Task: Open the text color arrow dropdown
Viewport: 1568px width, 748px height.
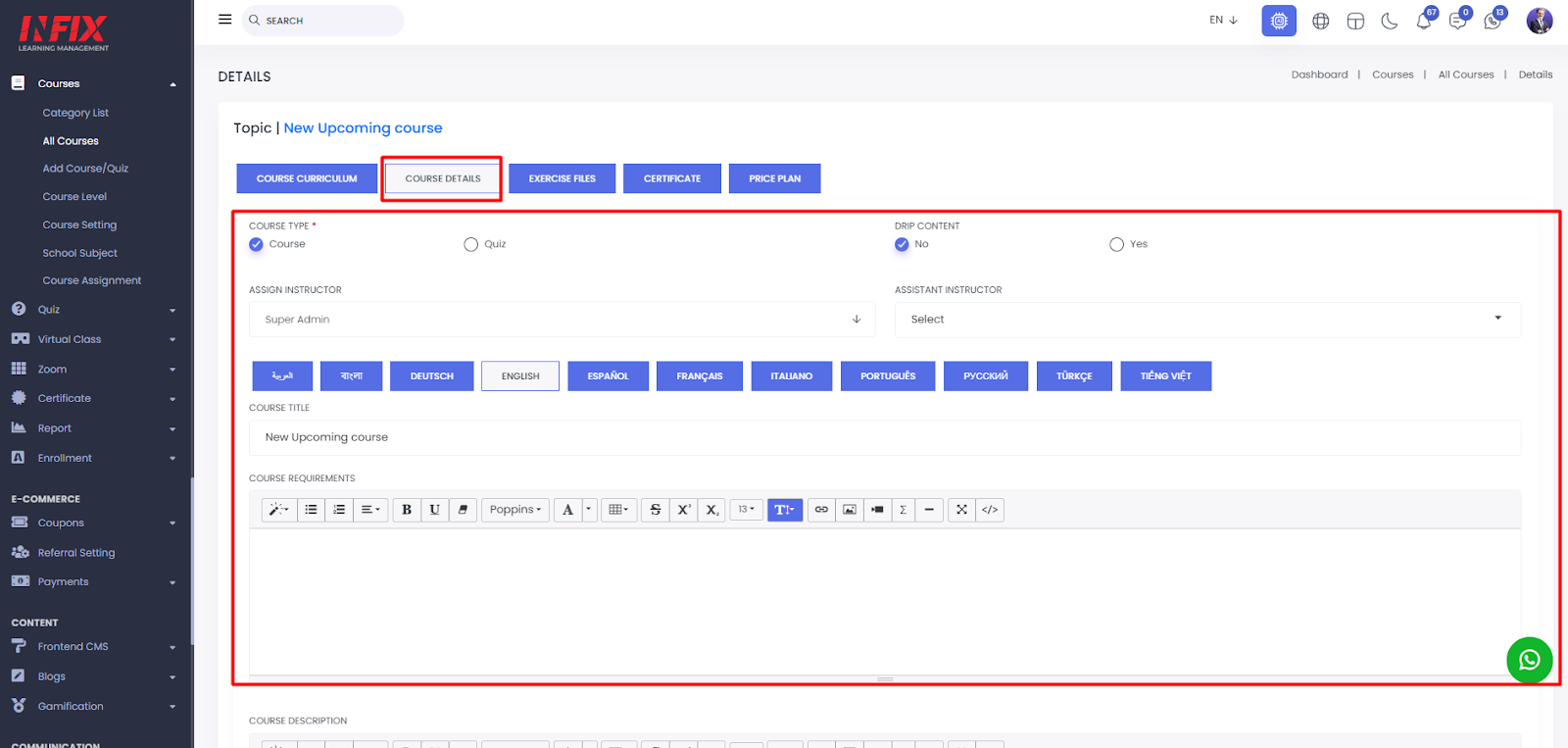Action: [589, 510]
